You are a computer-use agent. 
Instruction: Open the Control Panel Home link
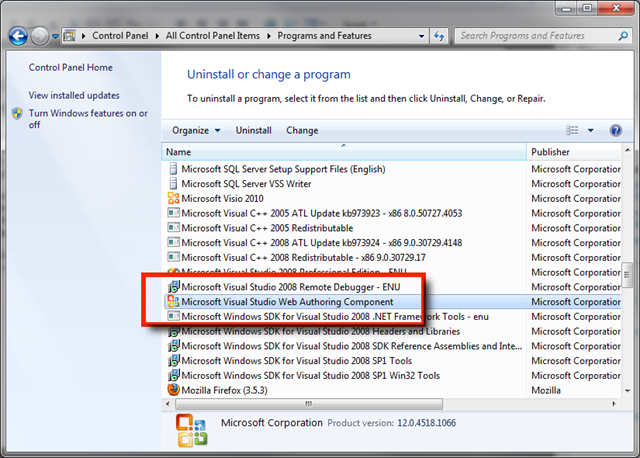pyautogui.click(x=70, y=68)
